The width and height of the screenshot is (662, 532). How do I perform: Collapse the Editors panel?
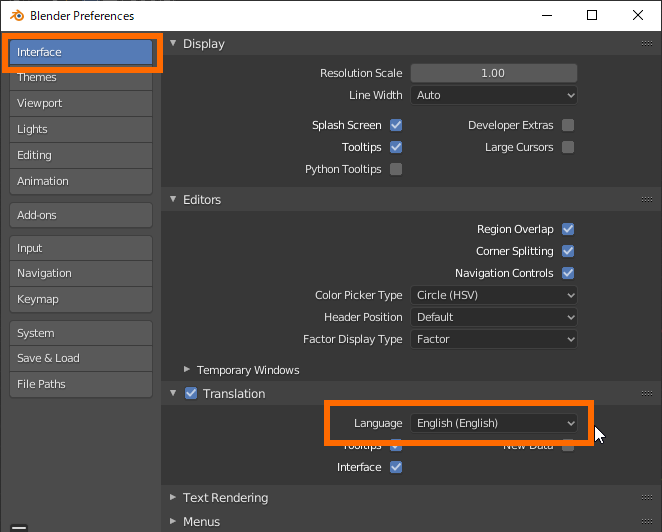(x=173, y=199)
